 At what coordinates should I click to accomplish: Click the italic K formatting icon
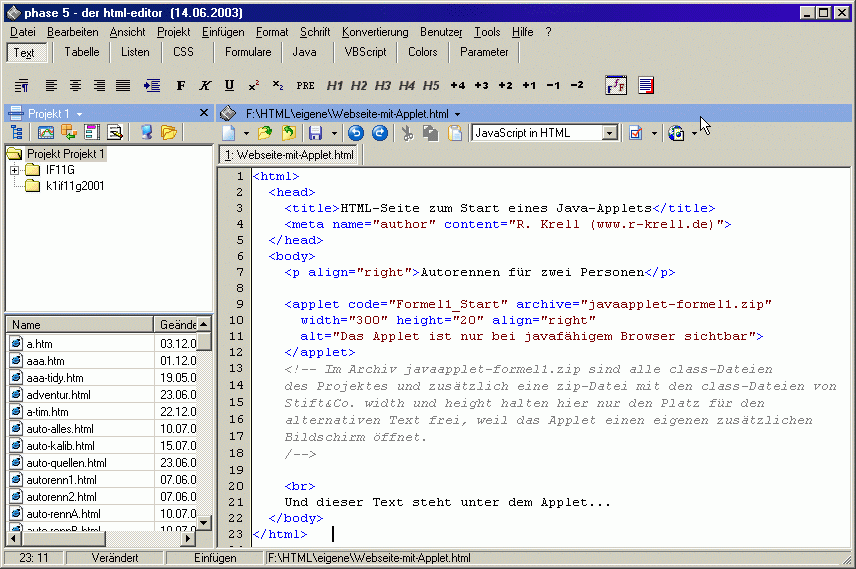coord(205,86)
